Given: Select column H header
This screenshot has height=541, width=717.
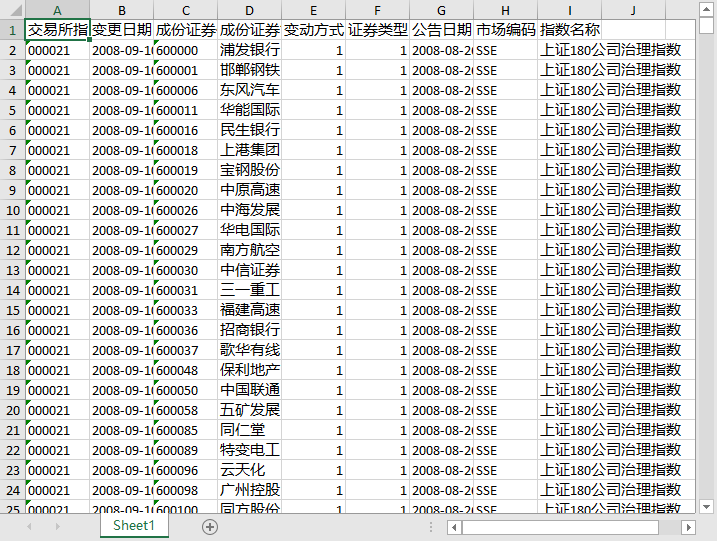Looking at the screenshot, I should pos(506,10).
